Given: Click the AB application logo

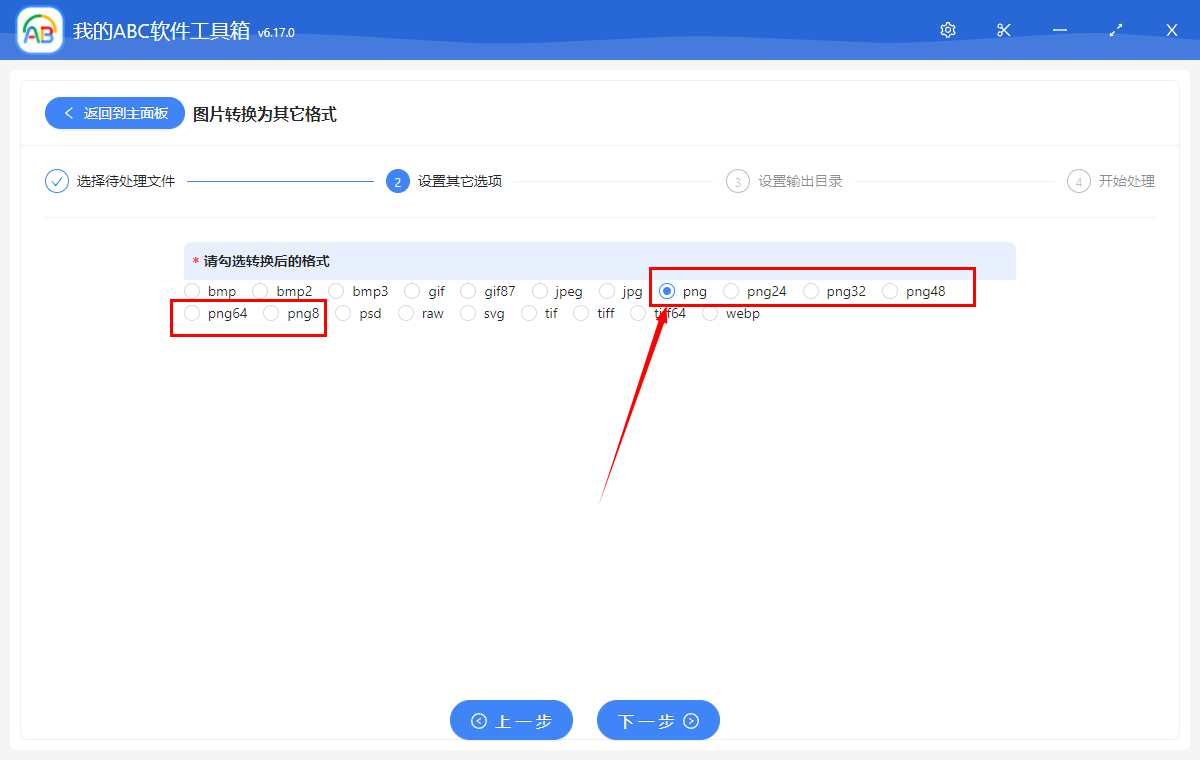Looking at the screenshot, I should (x=38, y=30).
